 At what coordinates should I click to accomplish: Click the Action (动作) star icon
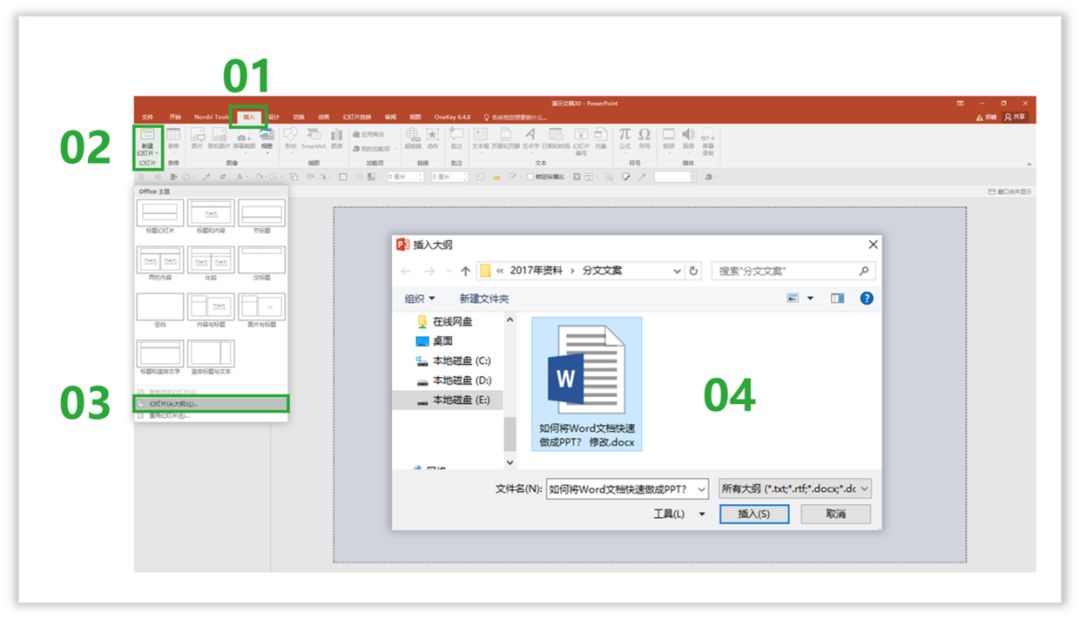[x=433, y=138]
